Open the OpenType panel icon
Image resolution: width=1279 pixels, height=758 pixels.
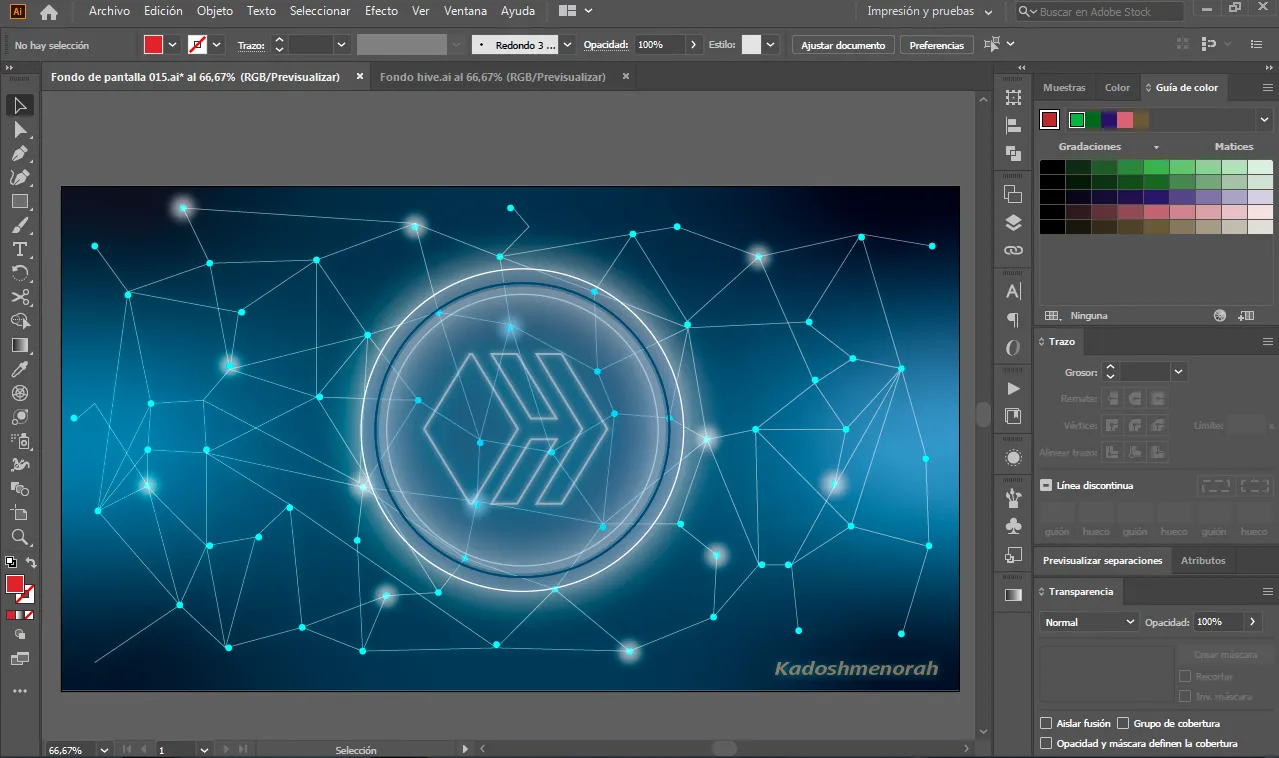[x=1013, y=348]
